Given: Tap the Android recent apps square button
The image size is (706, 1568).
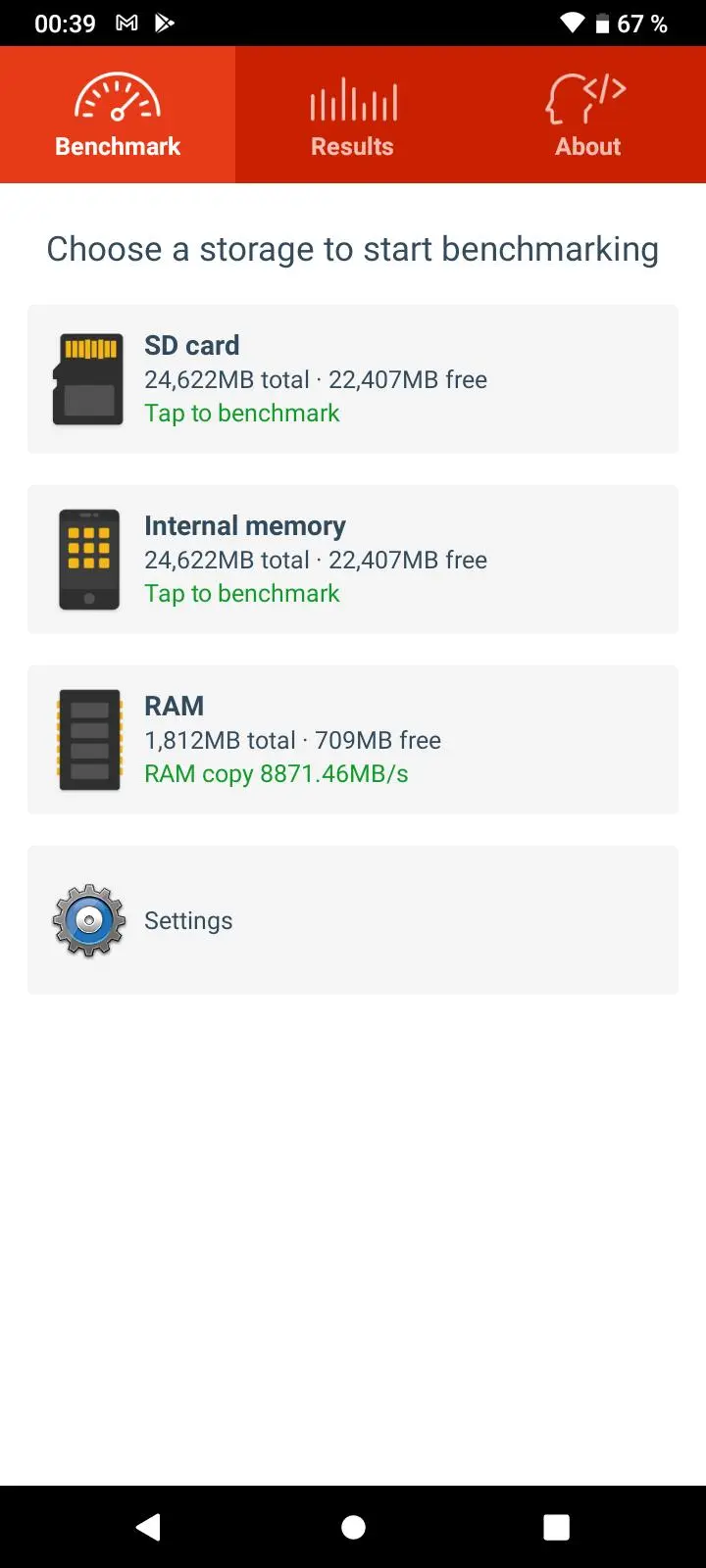Looking at the screenshot, I should tap(557, 1527).
